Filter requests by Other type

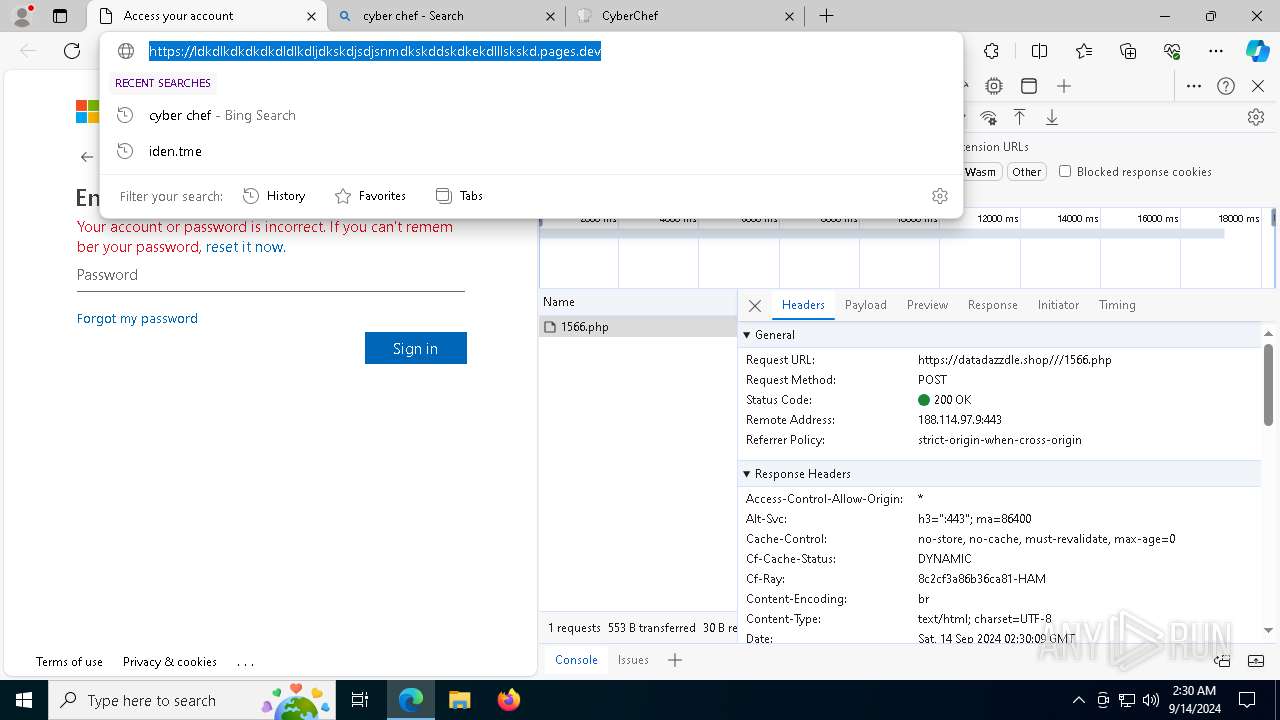(x=1026, y=172)
